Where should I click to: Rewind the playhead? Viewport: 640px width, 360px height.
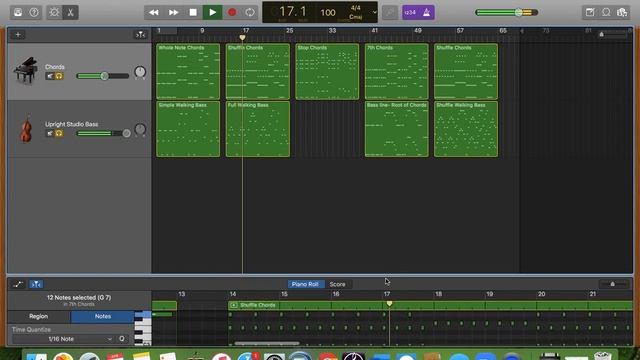pos(154,12)
